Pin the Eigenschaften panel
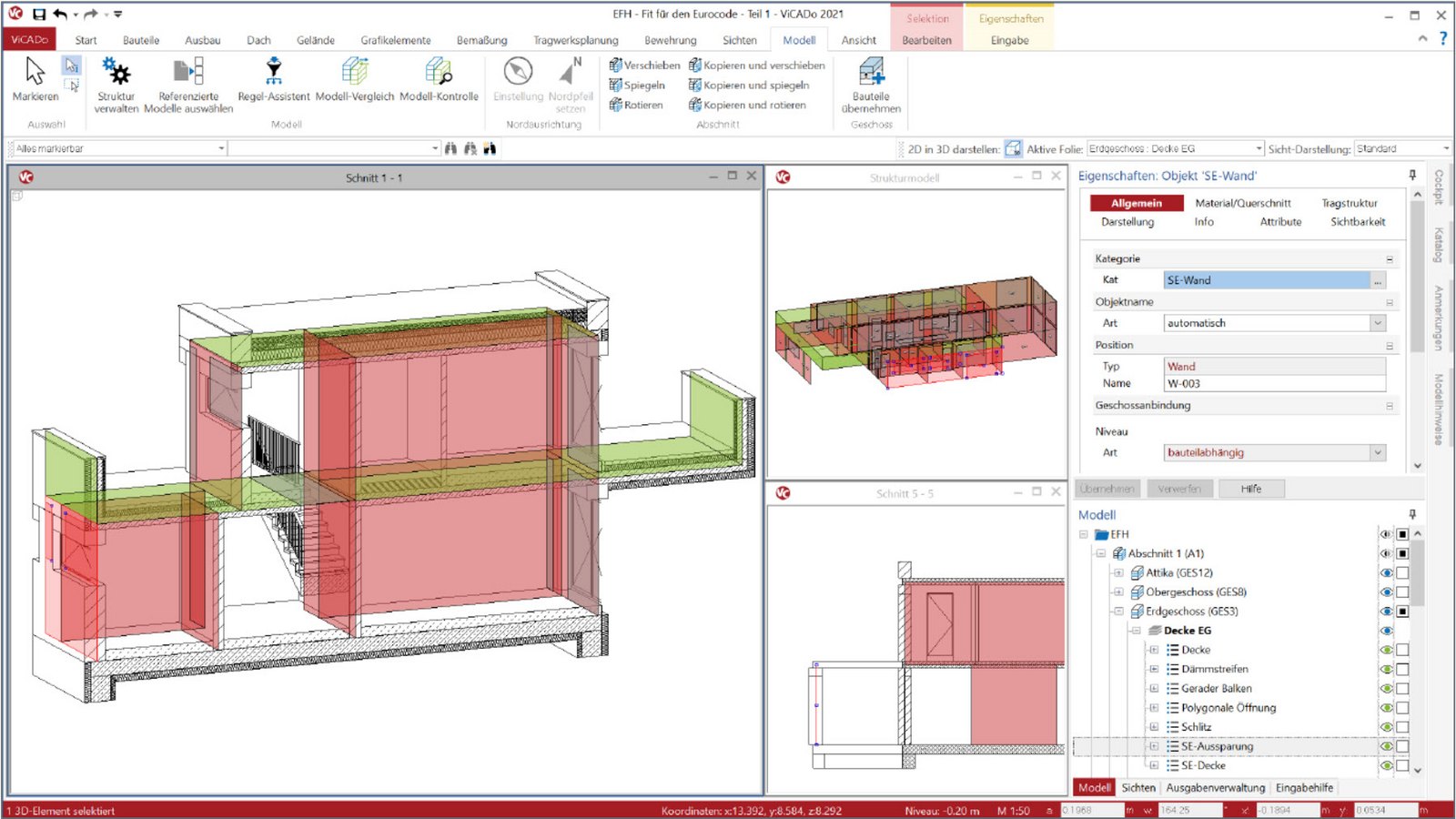Image resolution: width=1456 pixels, height=819 pixels. click(x=1412, y=175)
